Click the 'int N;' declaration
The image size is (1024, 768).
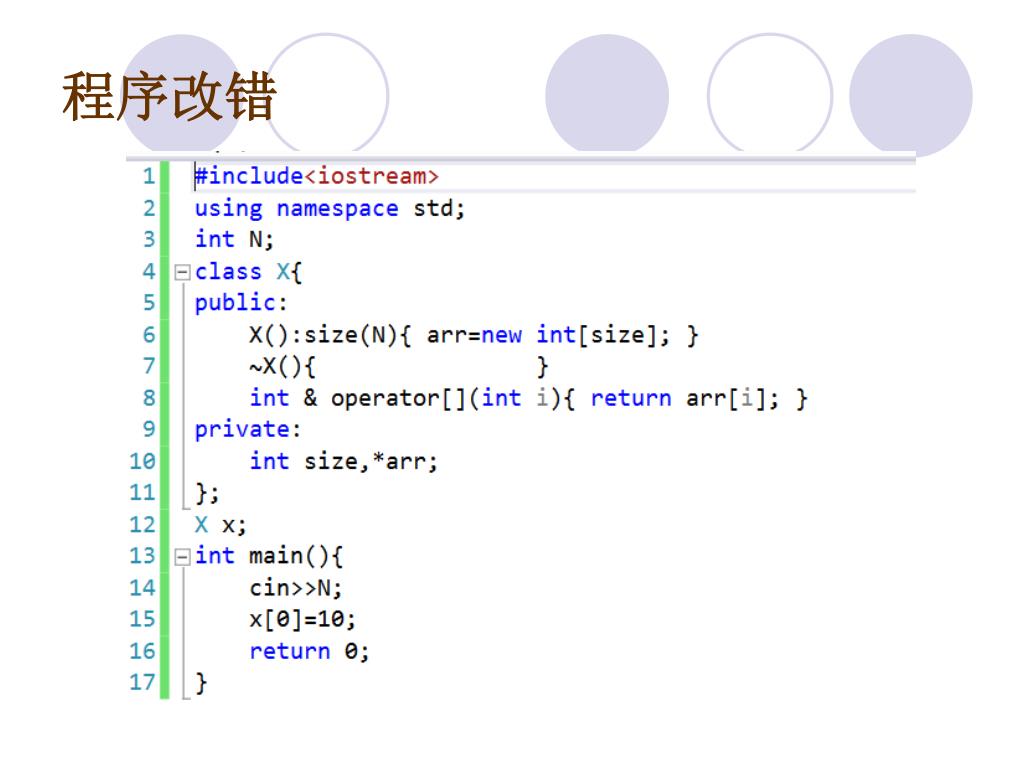coord(234,240)
